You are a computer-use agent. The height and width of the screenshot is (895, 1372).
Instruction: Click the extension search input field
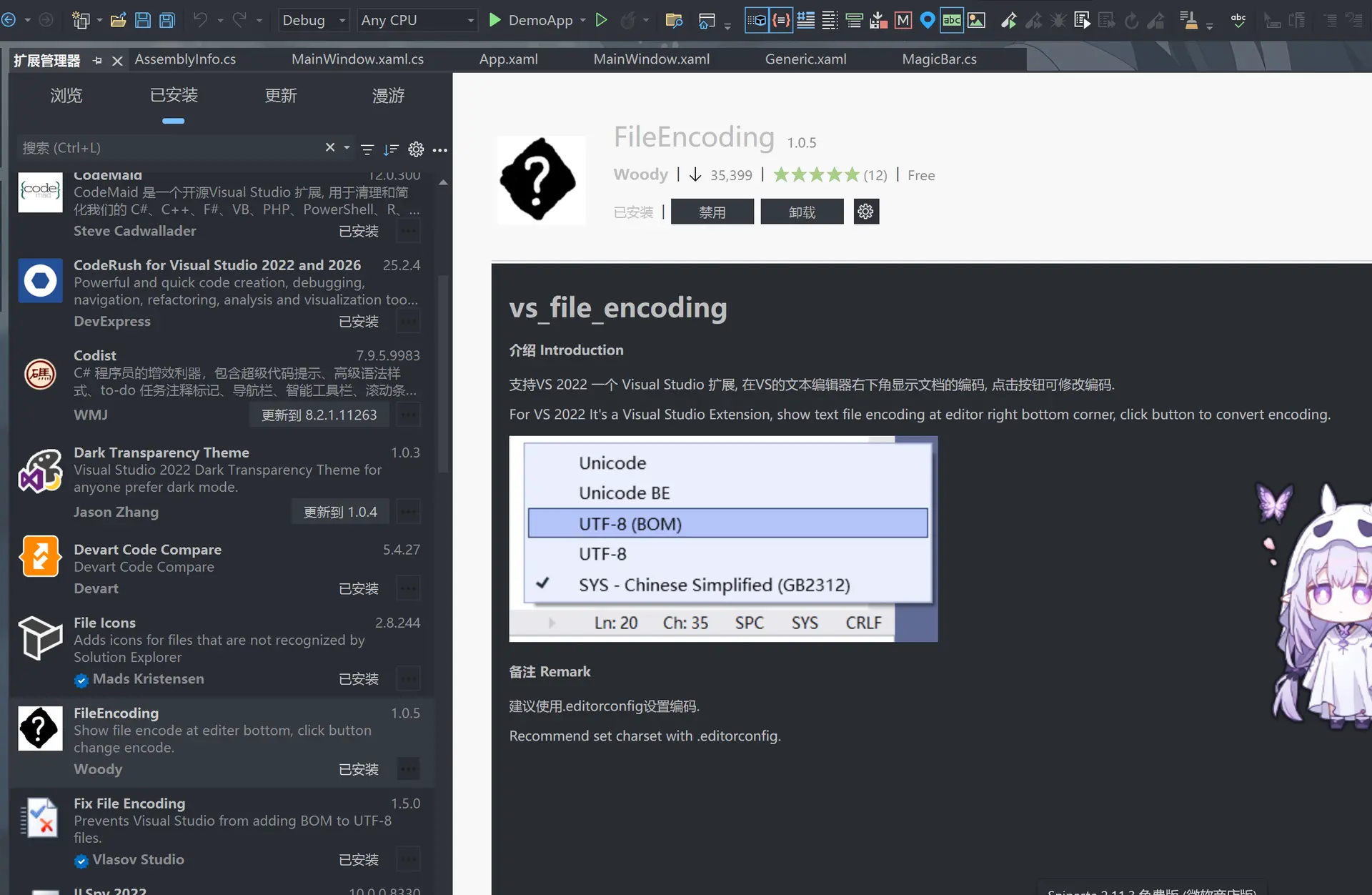171,148
